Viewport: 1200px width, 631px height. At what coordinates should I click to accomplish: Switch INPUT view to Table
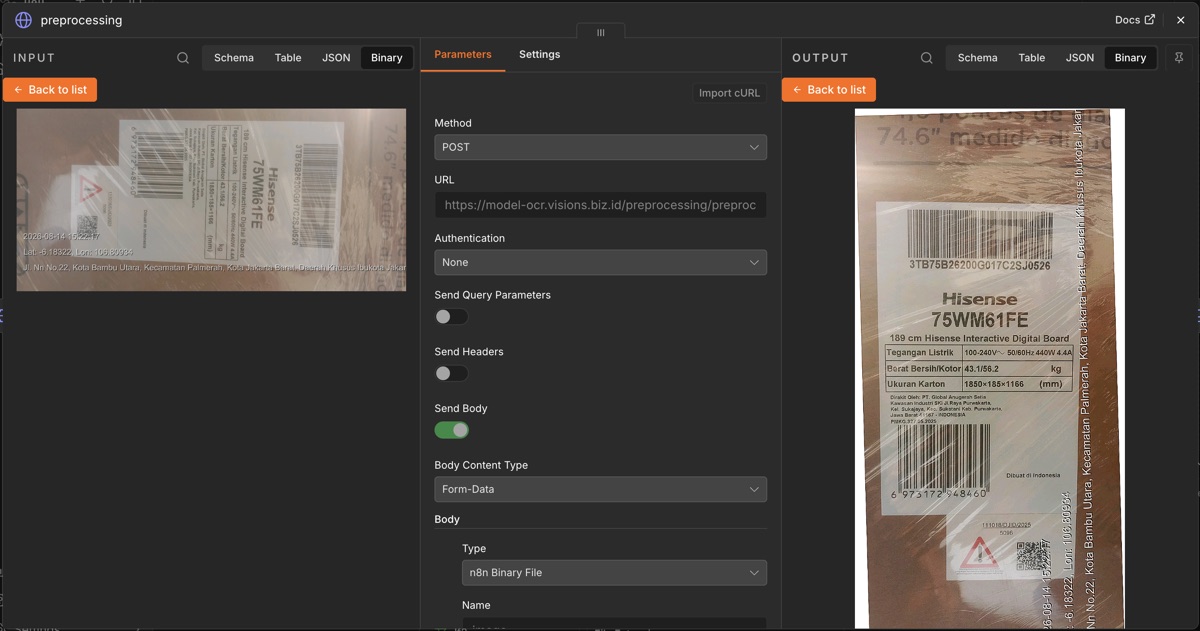(288, 58)
